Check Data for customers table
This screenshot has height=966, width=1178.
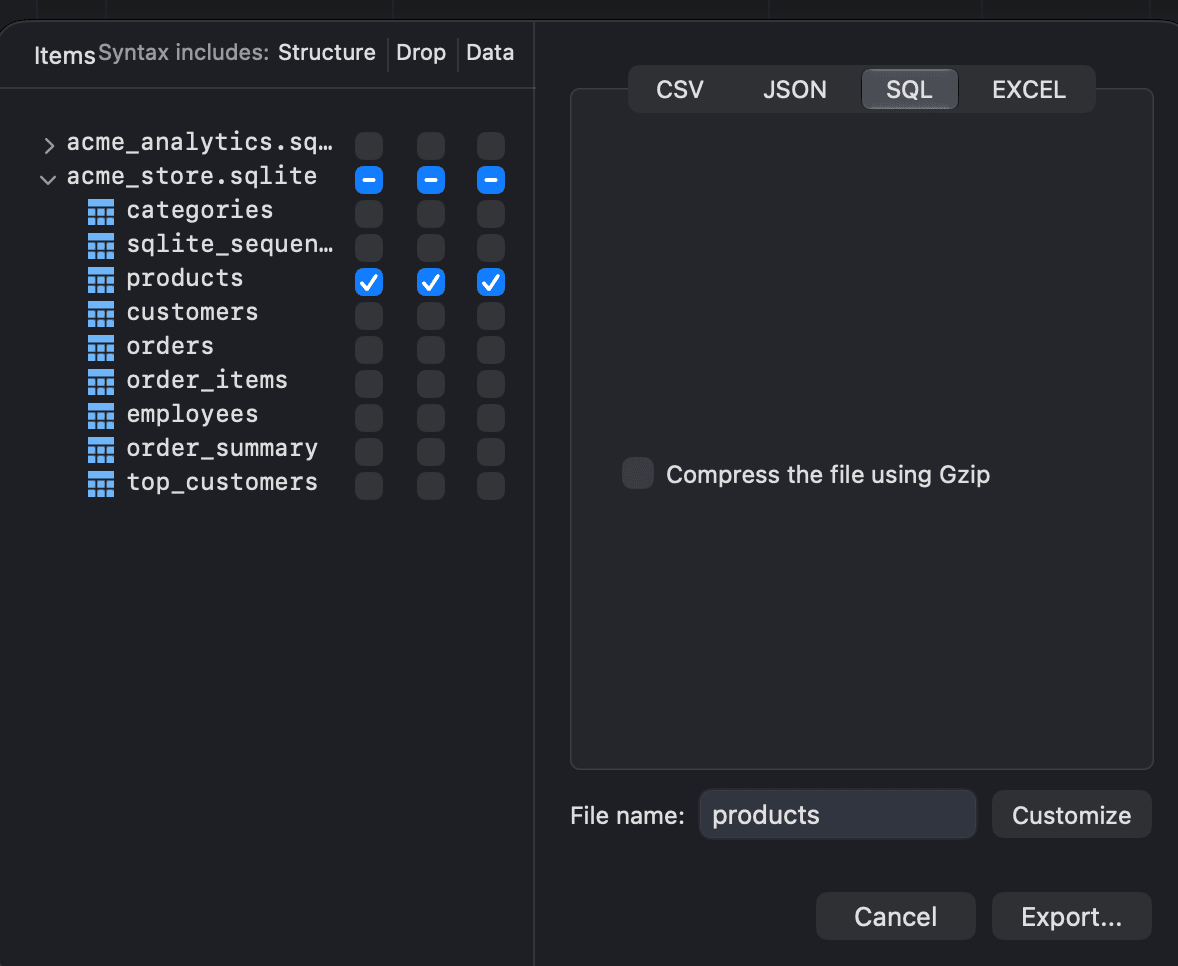tap(491, 316)
